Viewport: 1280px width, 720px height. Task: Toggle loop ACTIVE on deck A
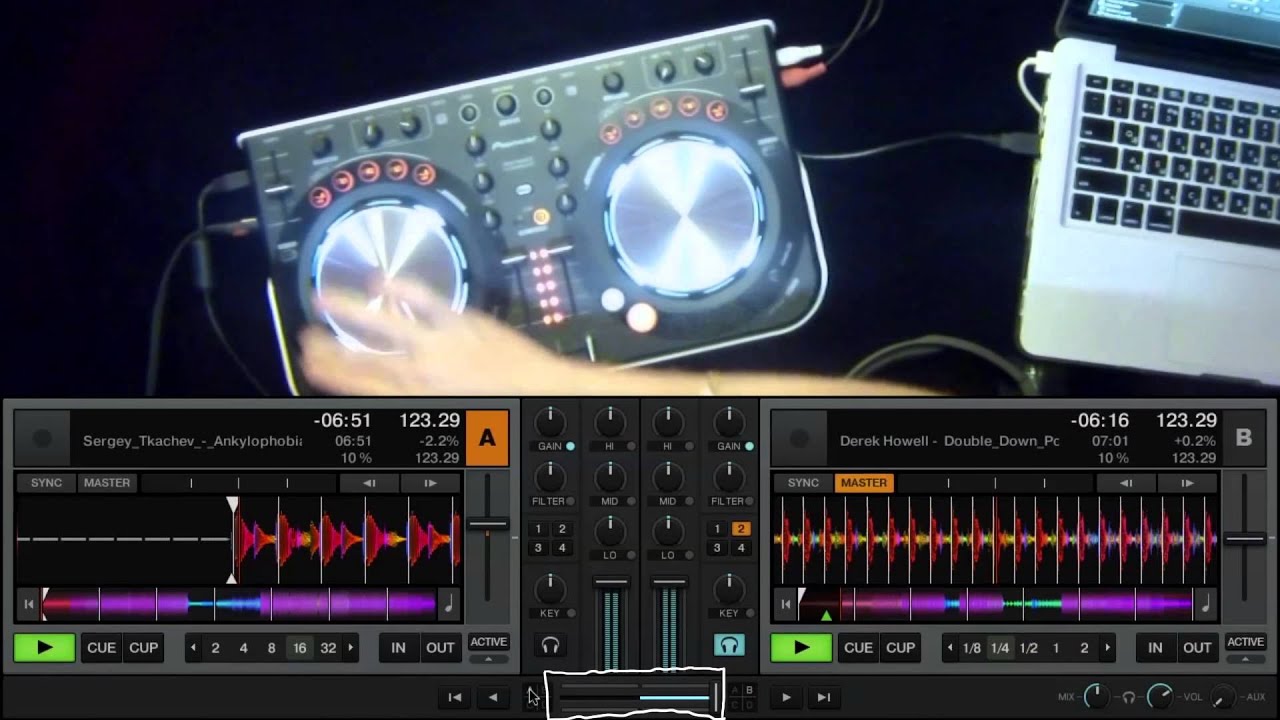click(488, 642)
